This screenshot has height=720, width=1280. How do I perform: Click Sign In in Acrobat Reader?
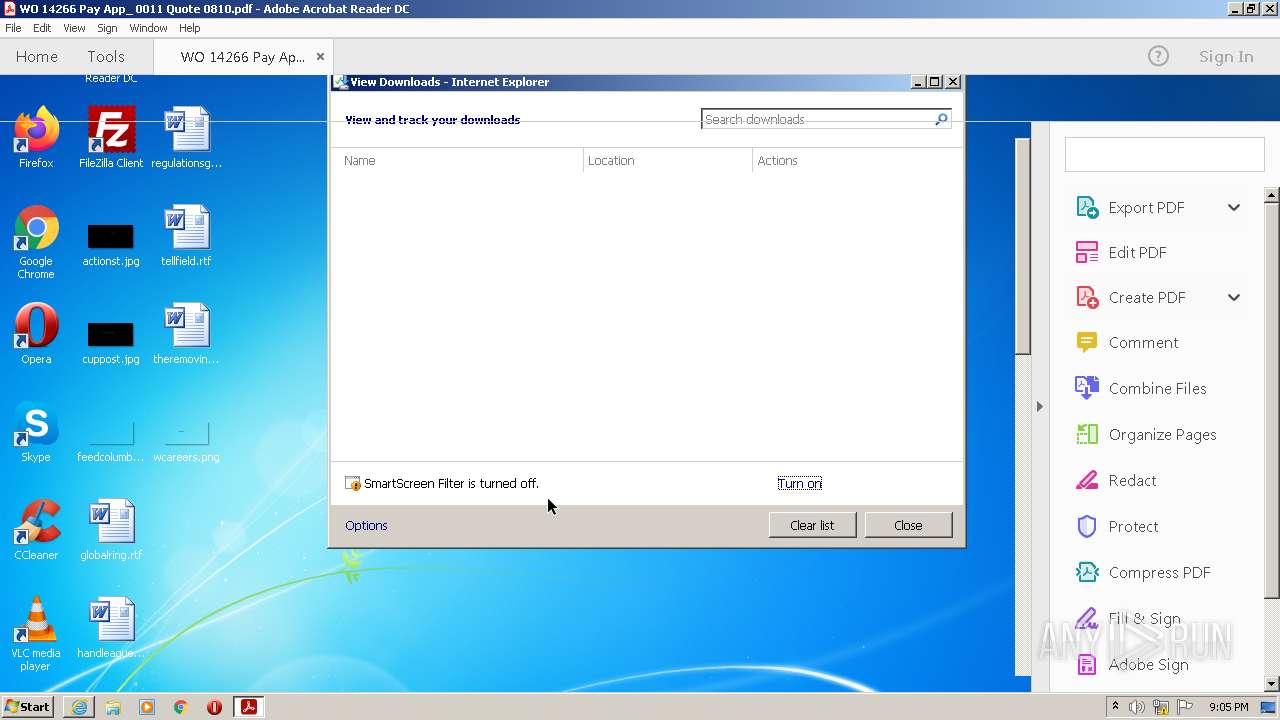tap(1226, 56)
